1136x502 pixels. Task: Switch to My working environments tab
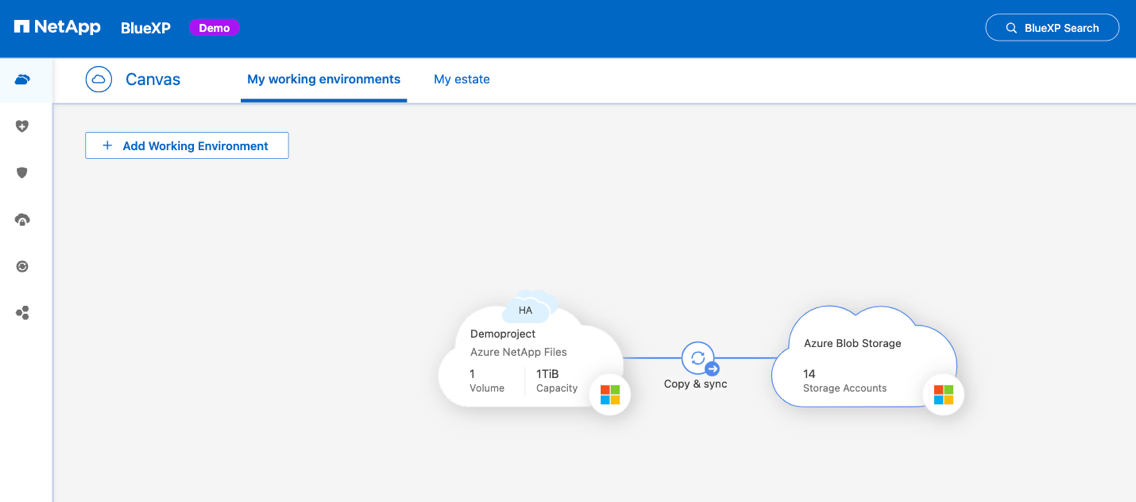point(323,79)
